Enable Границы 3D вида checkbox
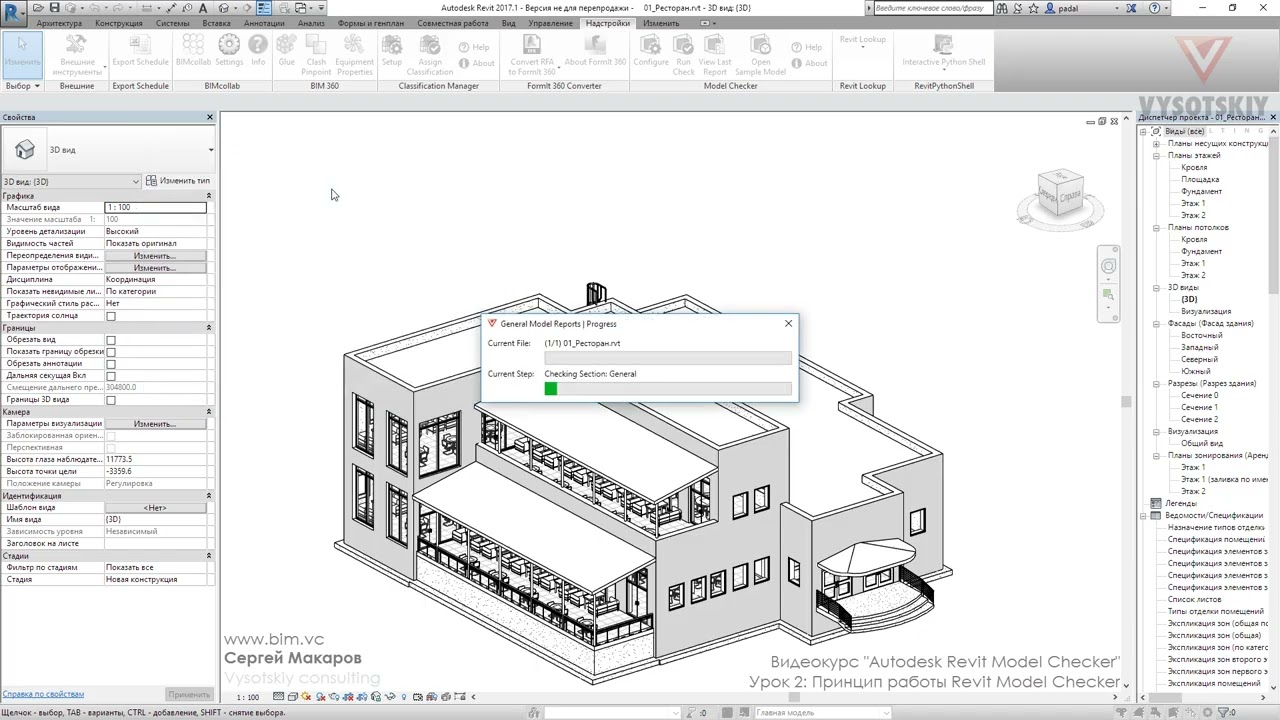 point(111,400)
